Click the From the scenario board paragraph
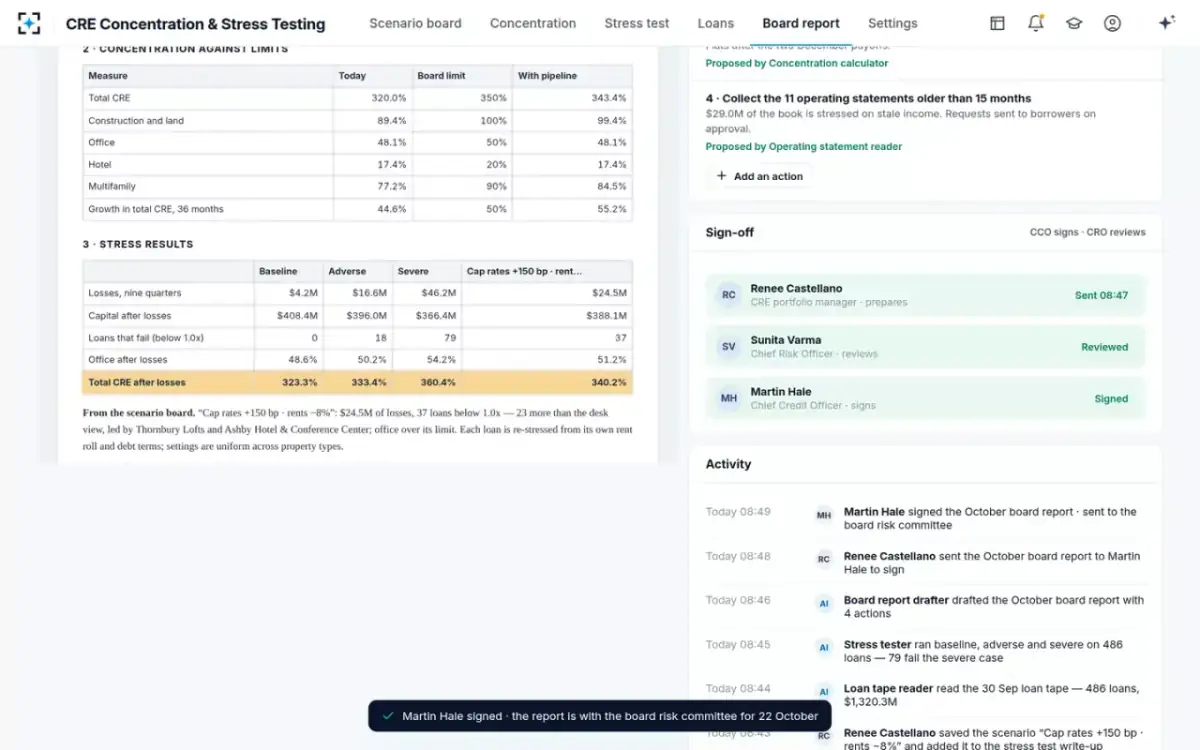The image size is (1200, 750). coord(357,429)
